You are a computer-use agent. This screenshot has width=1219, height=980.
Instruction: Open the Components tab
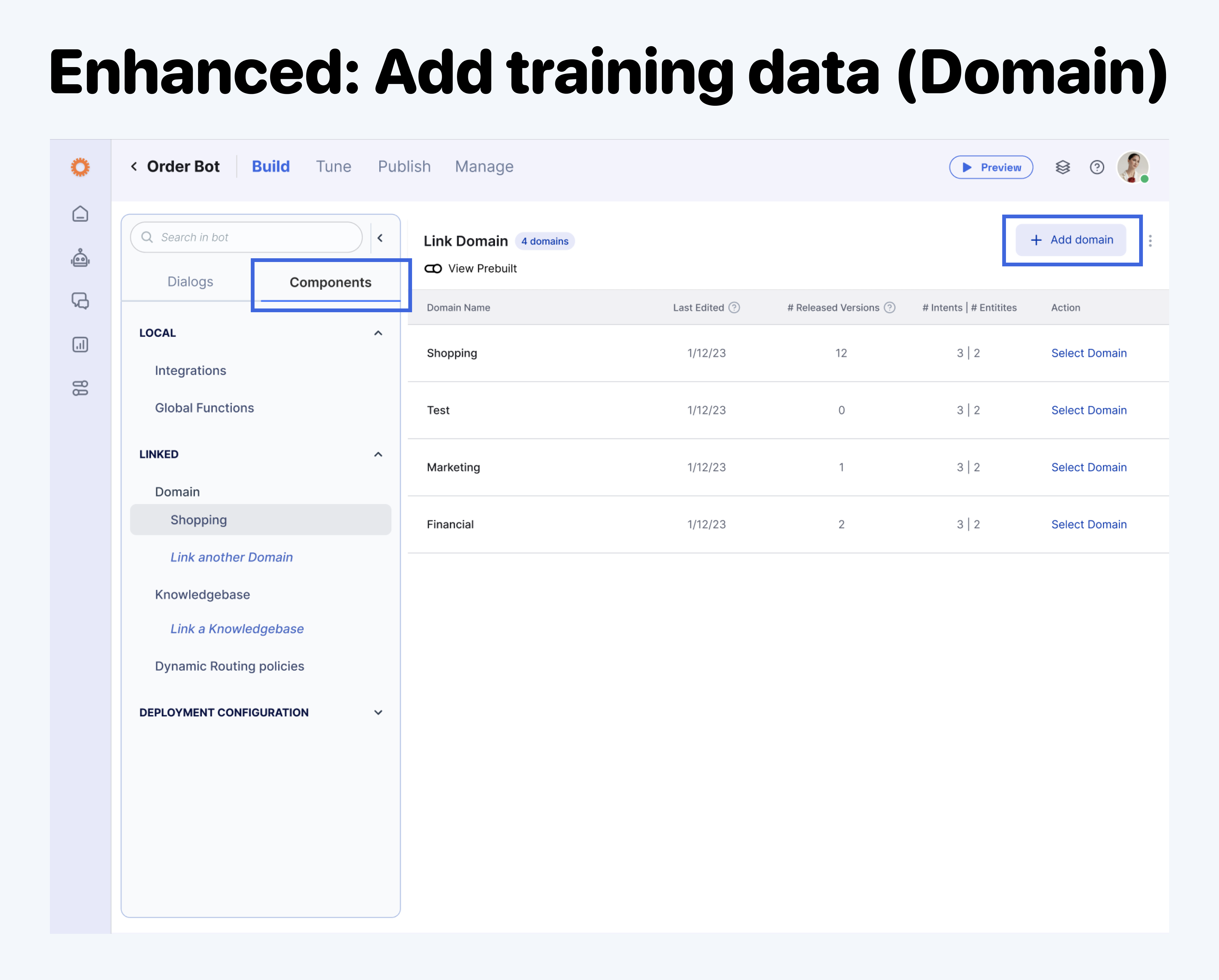pos(331,282)
